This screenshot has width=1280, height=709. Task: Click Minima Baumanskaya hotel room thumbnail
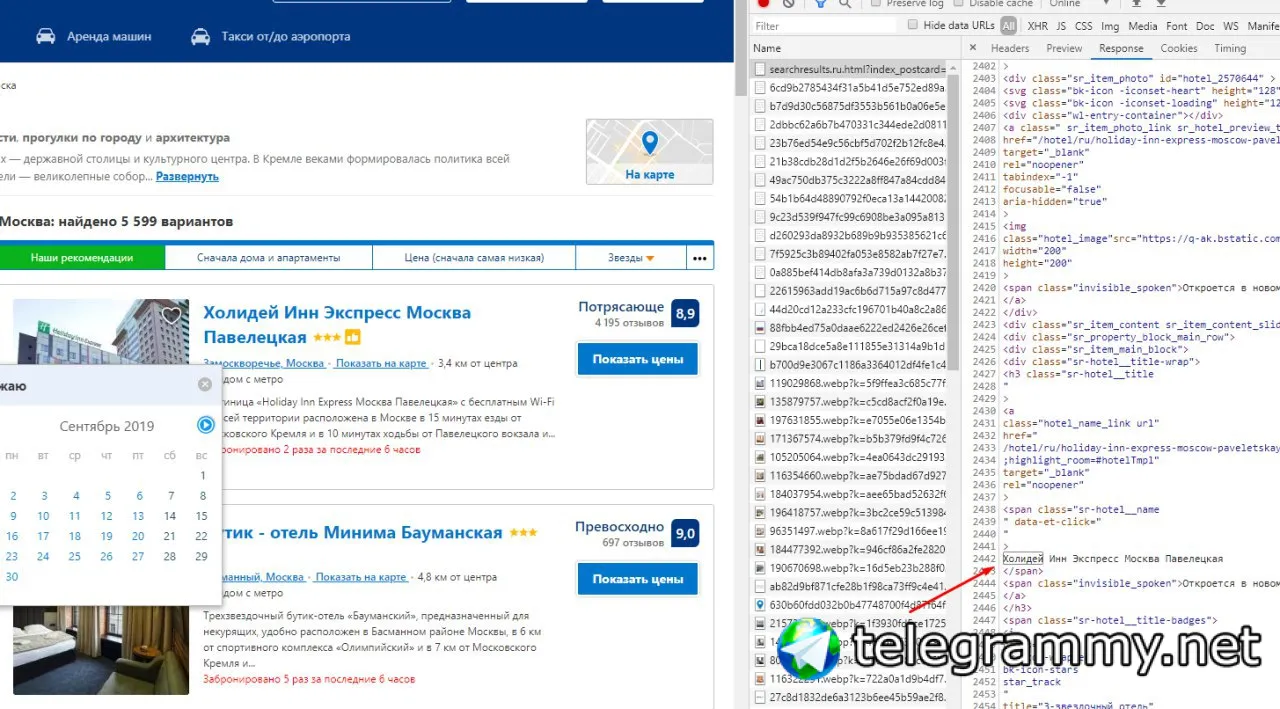101,650
